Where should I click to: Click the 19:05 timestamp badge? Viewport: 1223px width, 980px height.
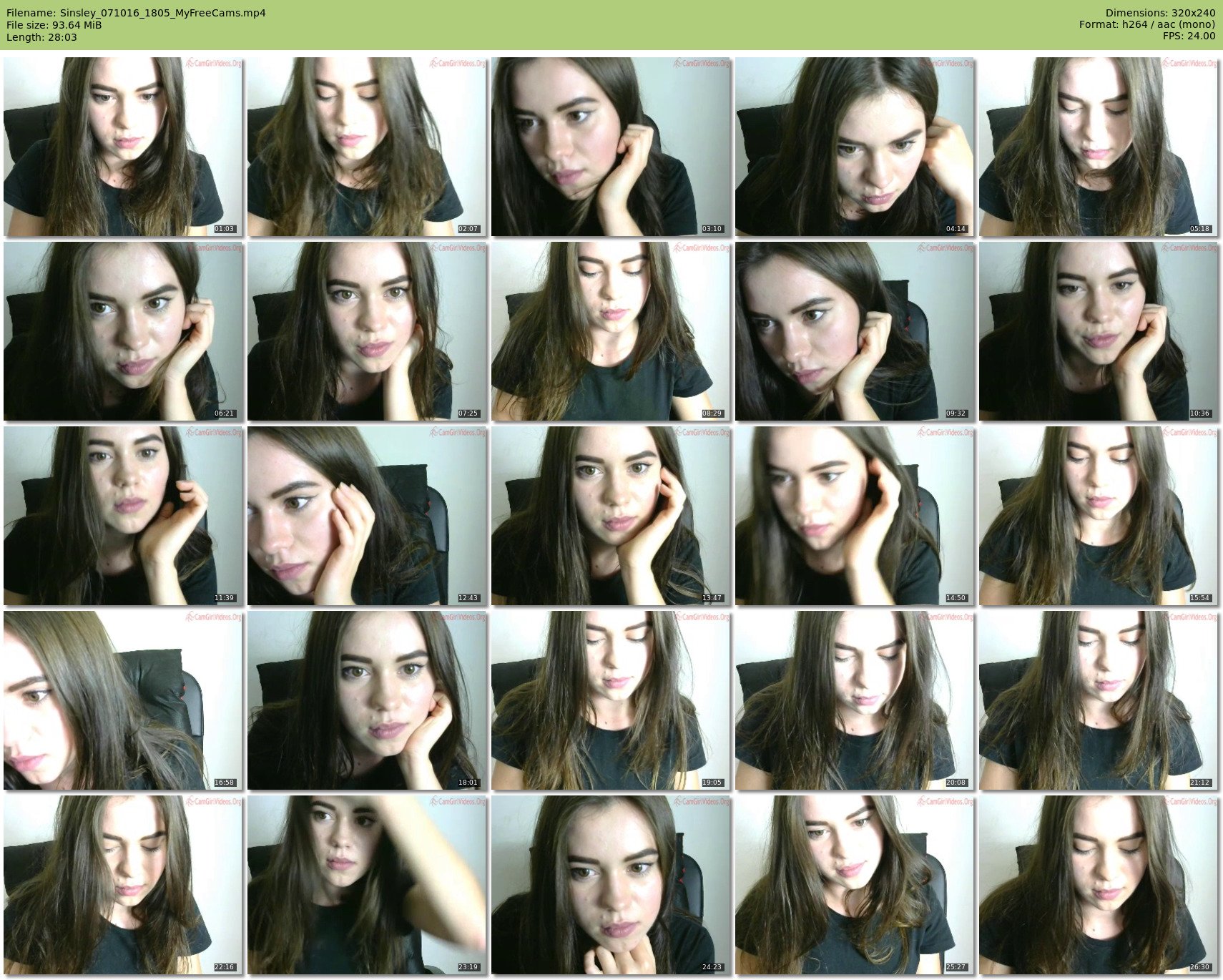(712, 783)
